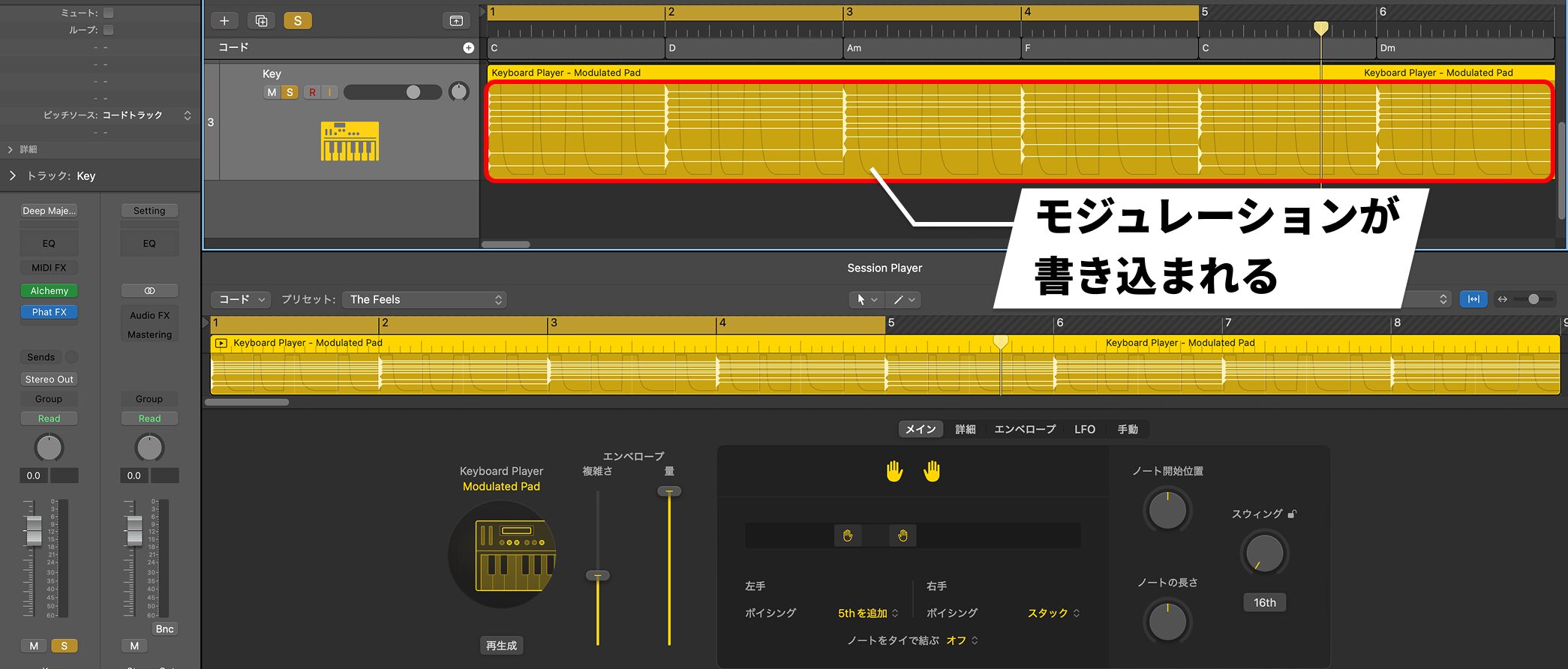Click the 複雑さ slider handle
This screenshot has width=1568, height=669.
point(597,576)
